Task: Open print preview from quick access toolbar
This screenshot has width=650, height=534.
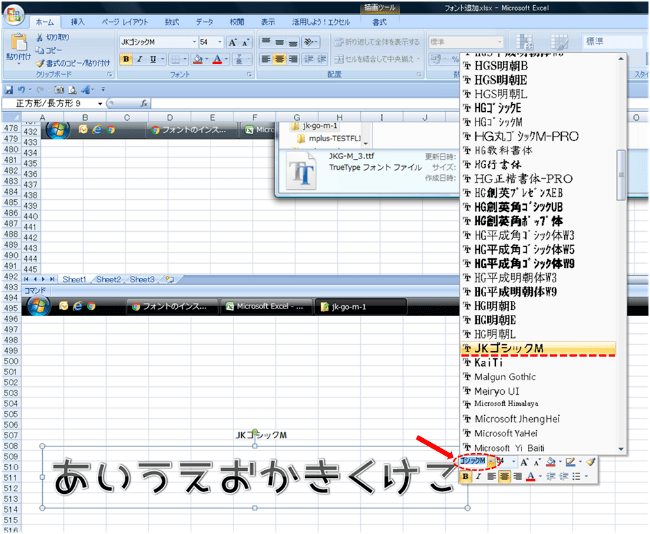Action: pos(73,90)
